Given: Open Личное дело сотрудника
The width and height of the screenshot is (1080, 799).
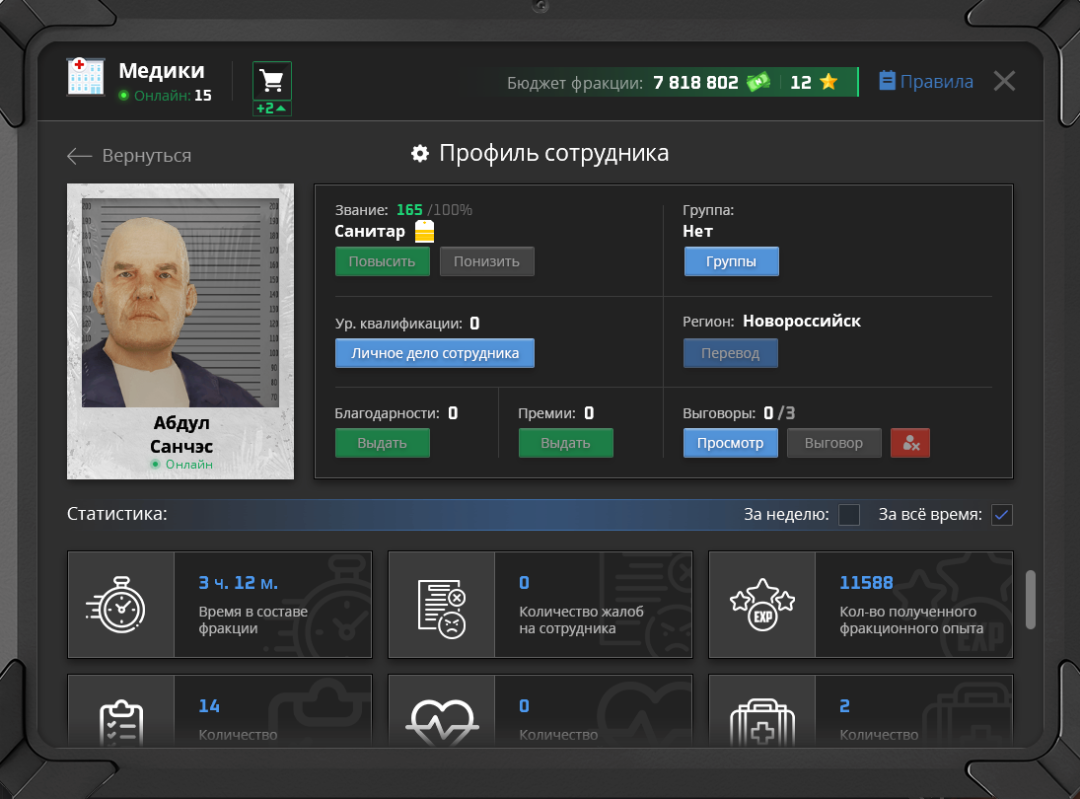Looking at the screenshot, I should pos(435,353).
